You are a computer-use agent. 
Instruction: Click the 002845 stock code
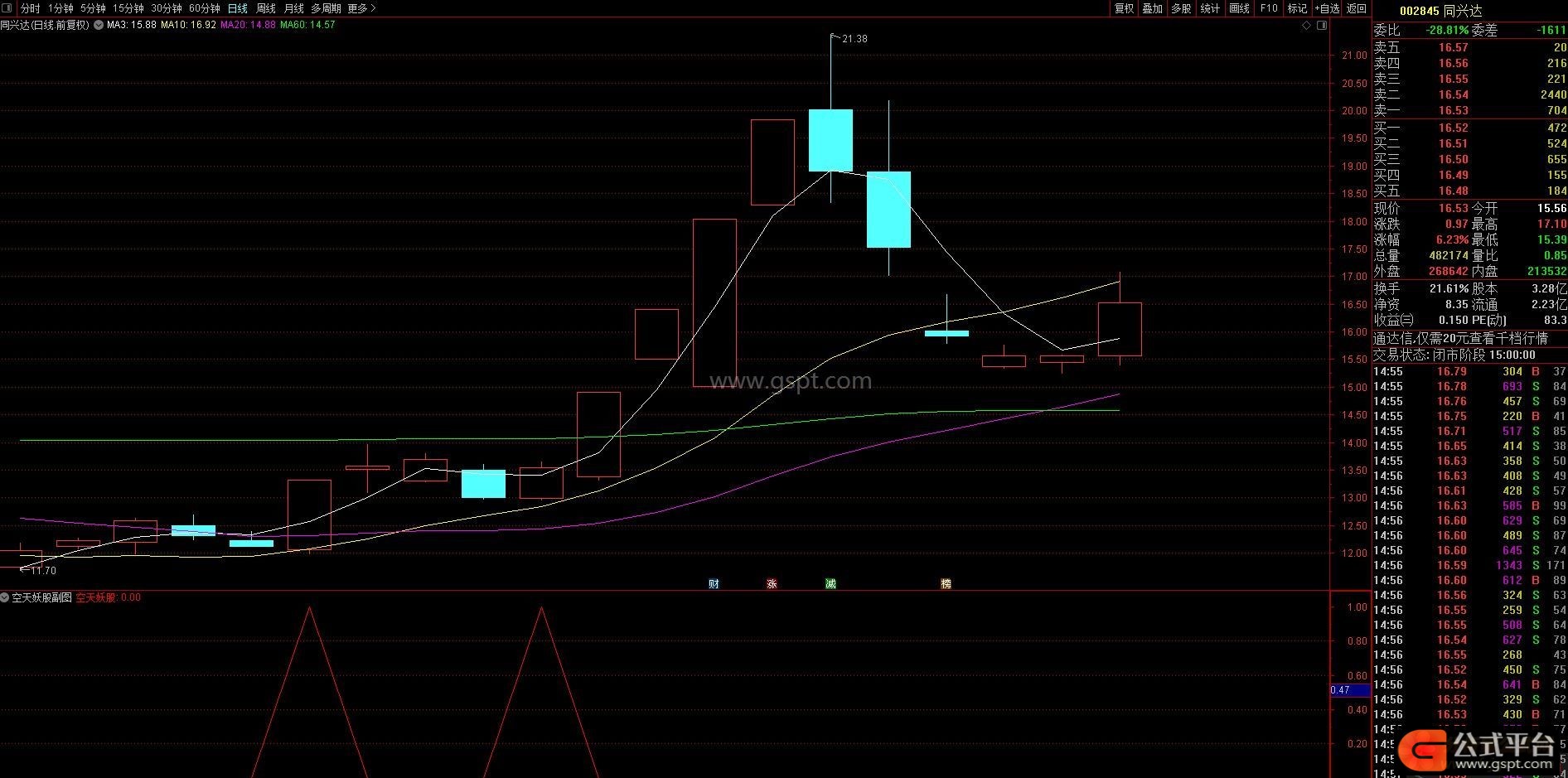(1419, 11)
